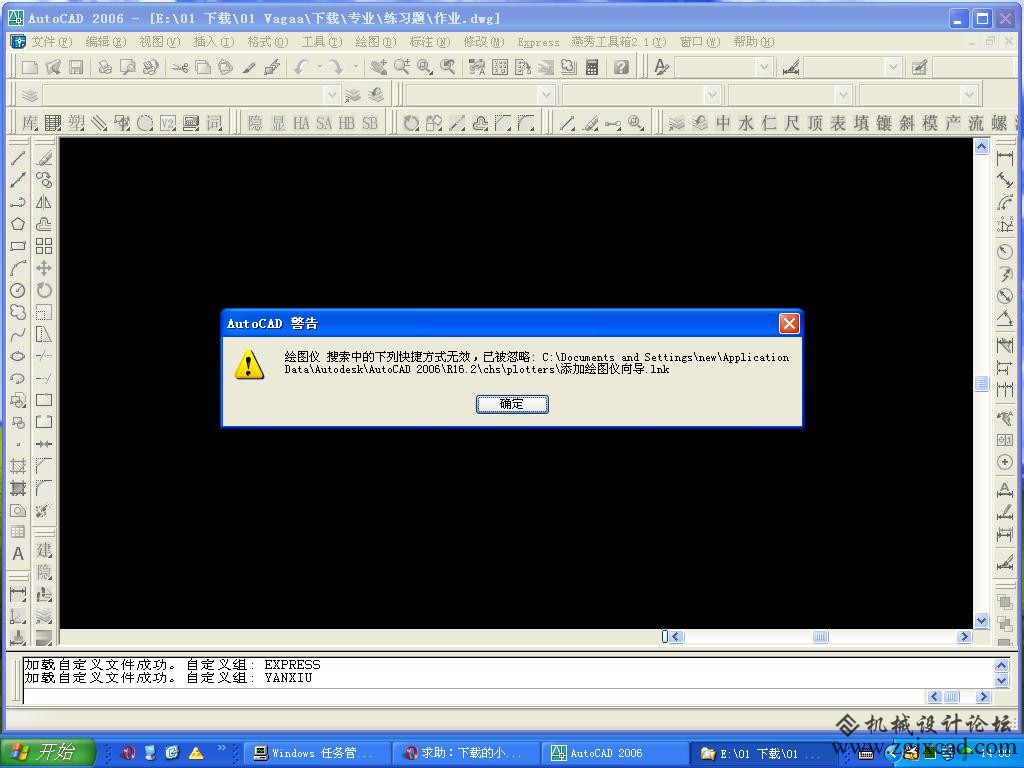Click the drawing area's scroll-down arrow

click(x=982, y=620)
